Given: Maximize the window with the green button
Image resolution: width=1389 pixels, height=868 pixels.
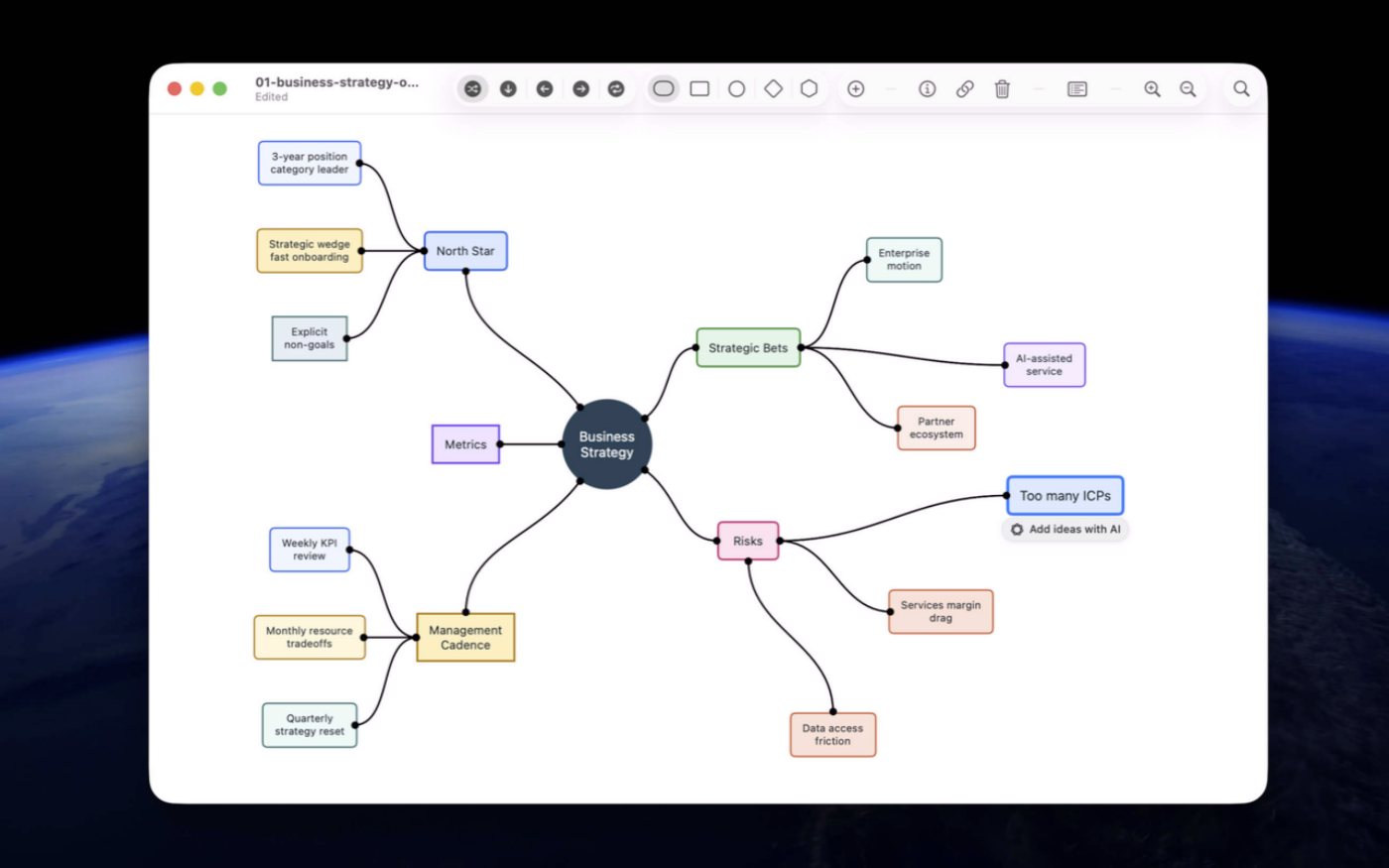Looking at the screenshot, I should (x=220, y=89).
